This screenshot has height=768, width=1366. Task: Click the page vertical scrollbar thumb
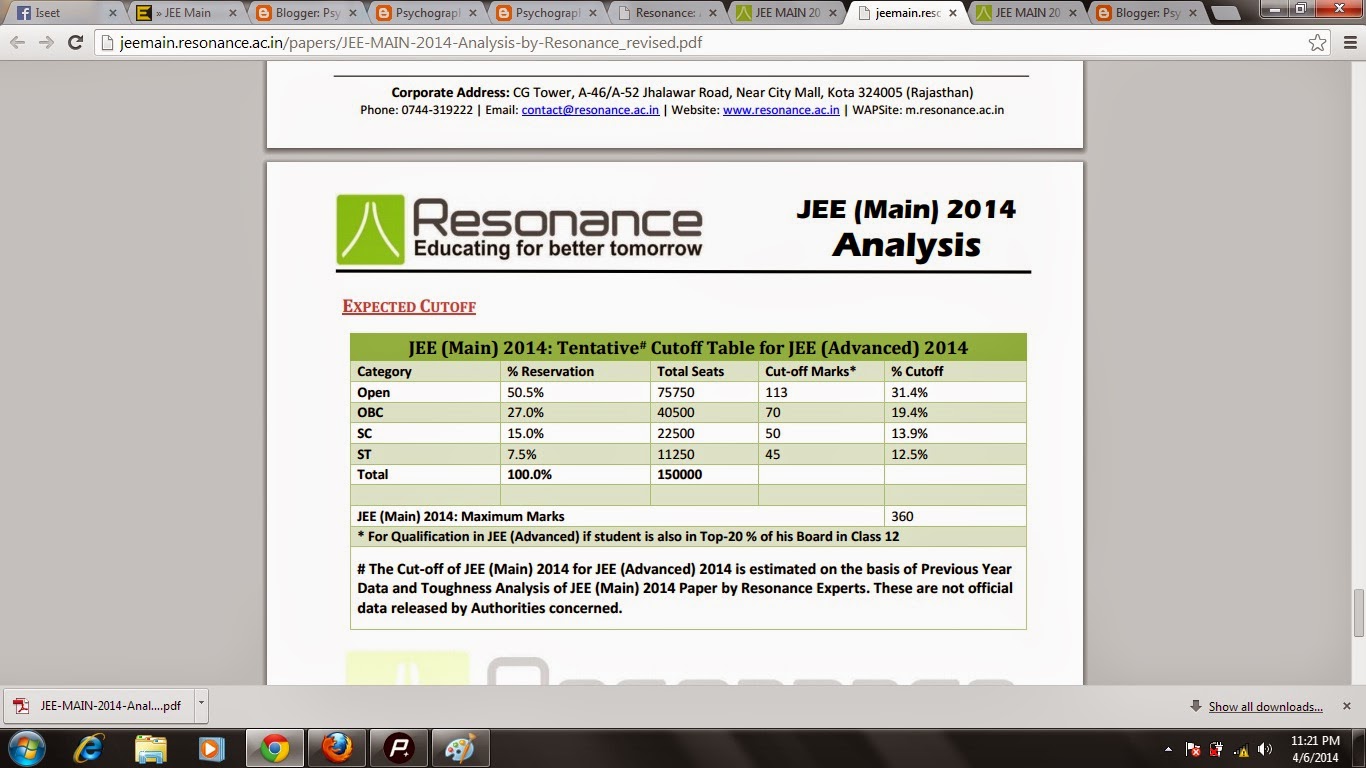1357,614
